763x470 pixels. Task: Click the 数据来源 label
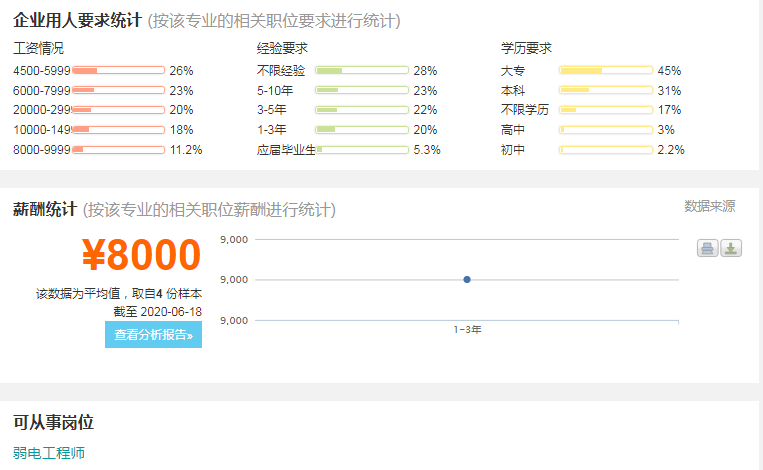(709, 206)
